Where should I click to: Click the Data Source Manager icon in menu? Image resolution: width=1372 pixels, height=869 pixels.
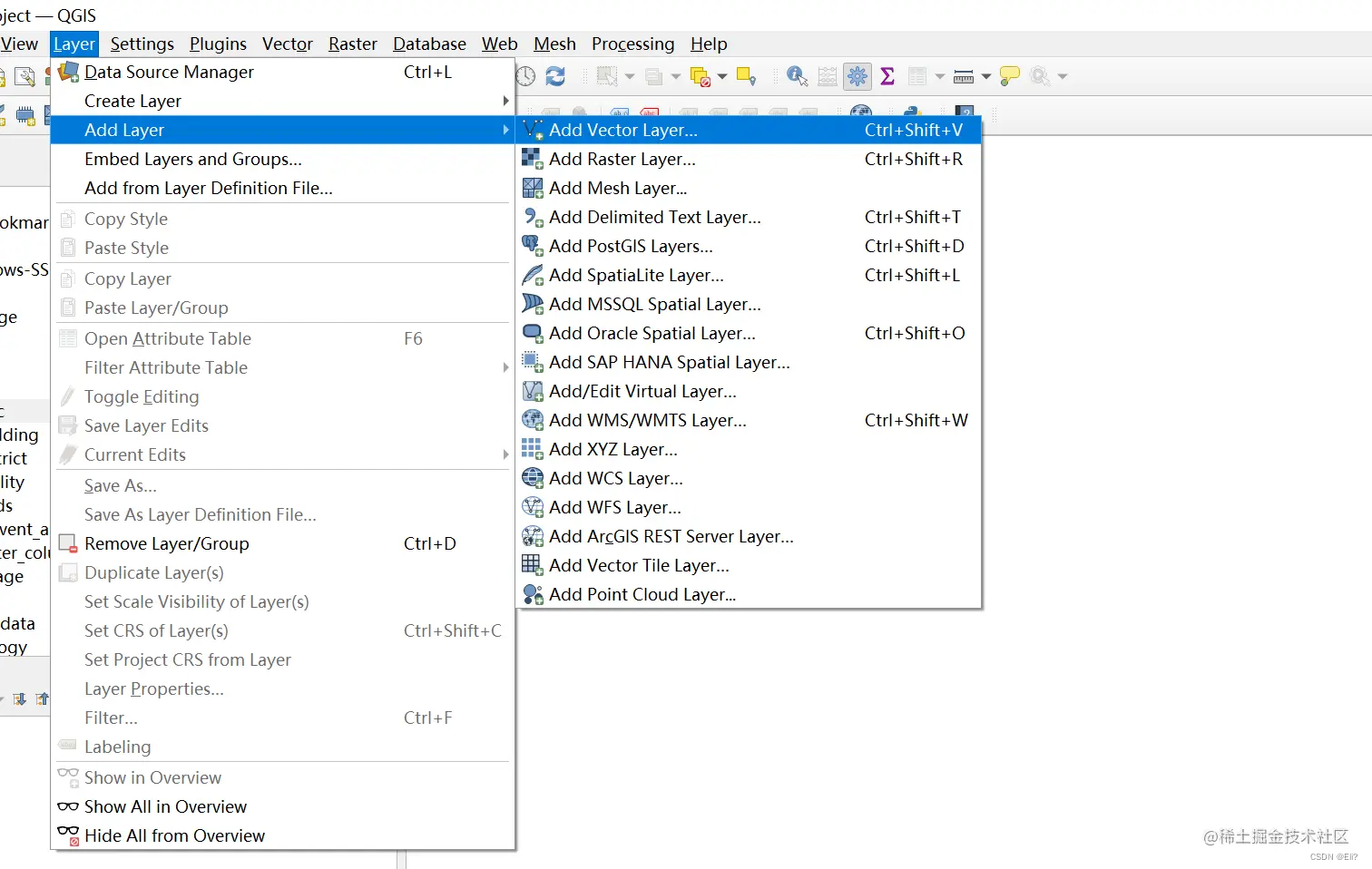pos(68,72)
